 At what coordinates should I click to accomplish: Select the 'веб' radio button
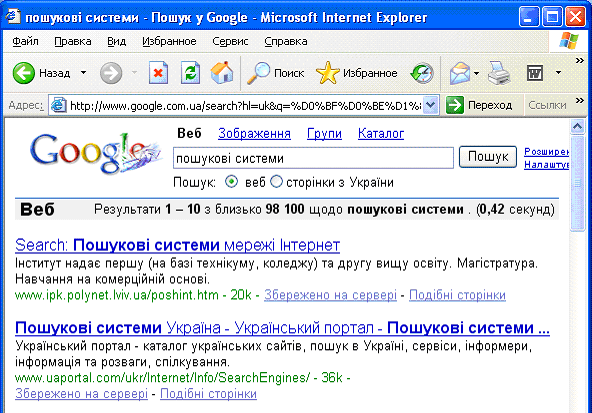231,182
